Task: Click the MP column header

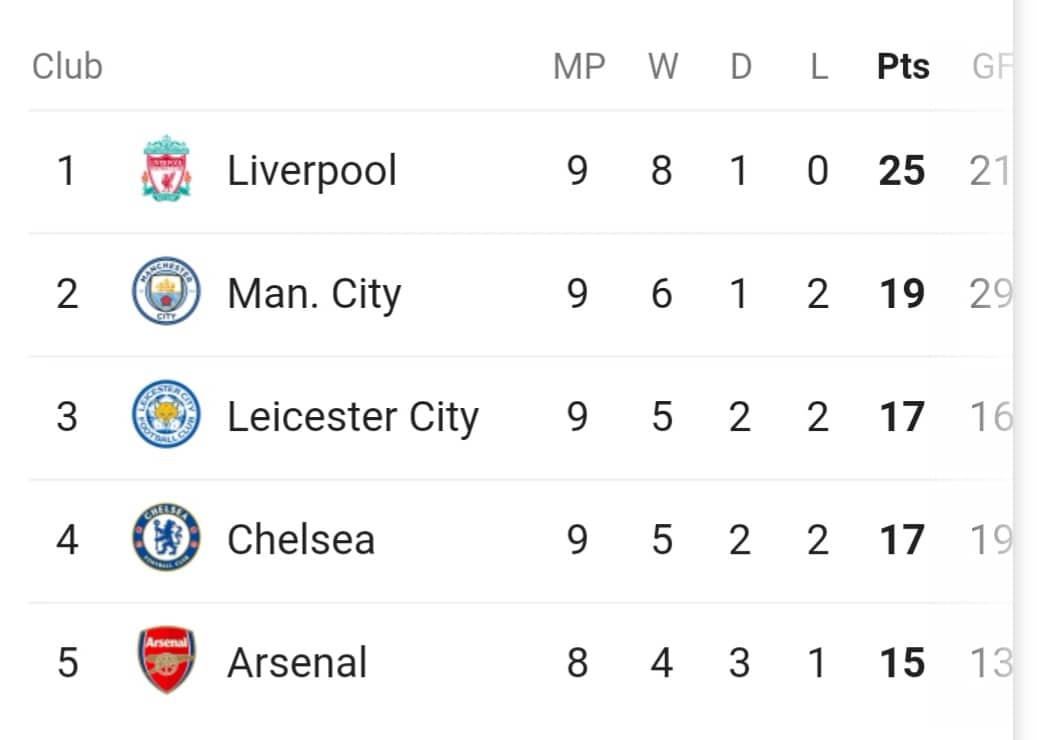Action: 579,66
